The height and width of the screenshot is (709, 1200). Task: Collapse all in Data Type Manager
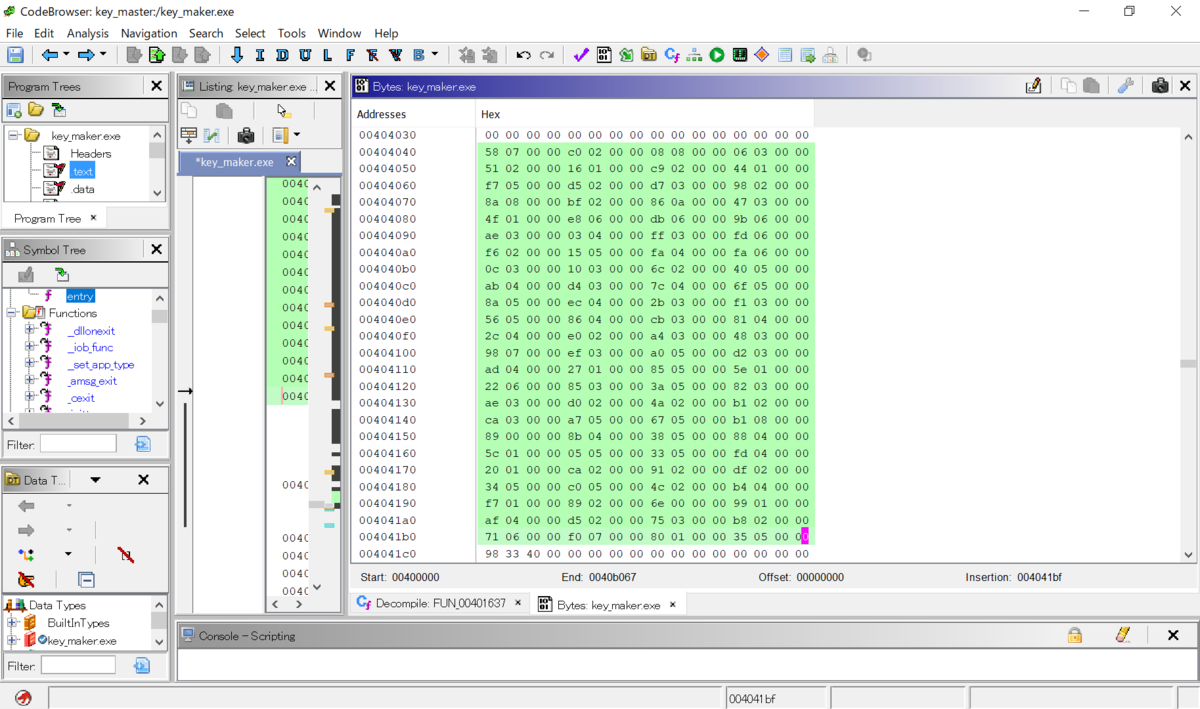pyautogui.click(x=86, y=579)
